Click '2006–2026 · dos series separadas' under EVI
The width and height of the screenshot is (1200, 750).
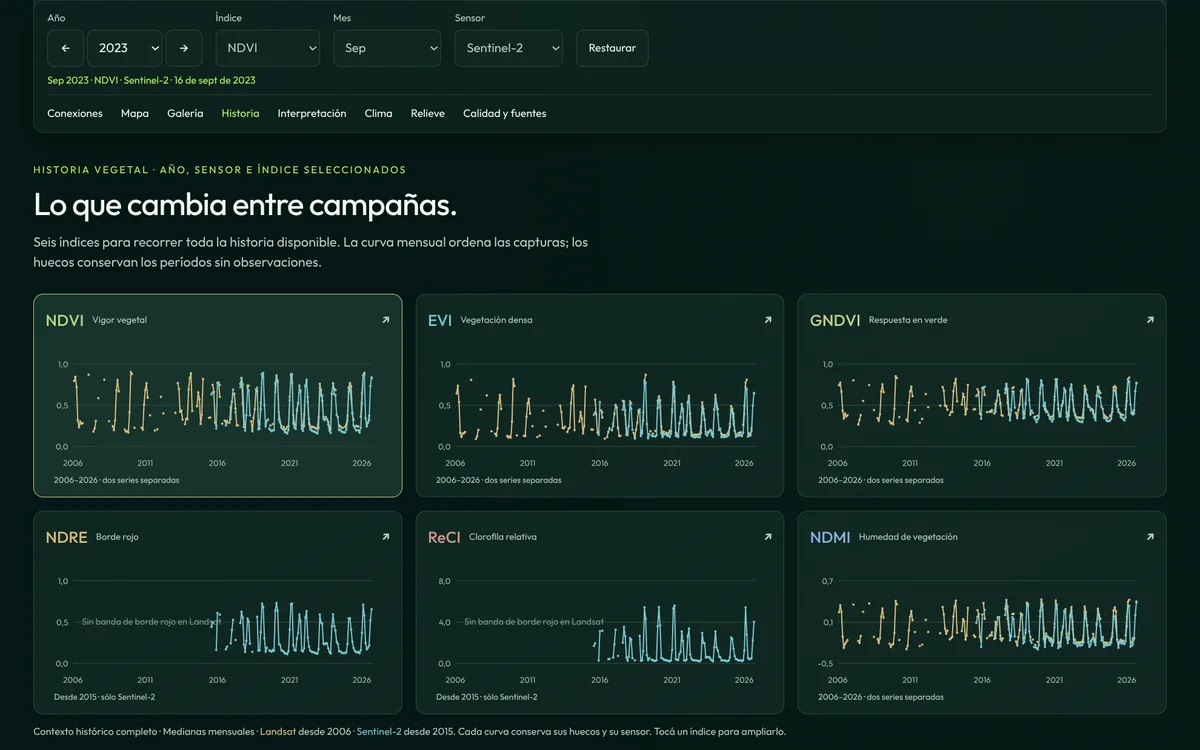point(498,480)
